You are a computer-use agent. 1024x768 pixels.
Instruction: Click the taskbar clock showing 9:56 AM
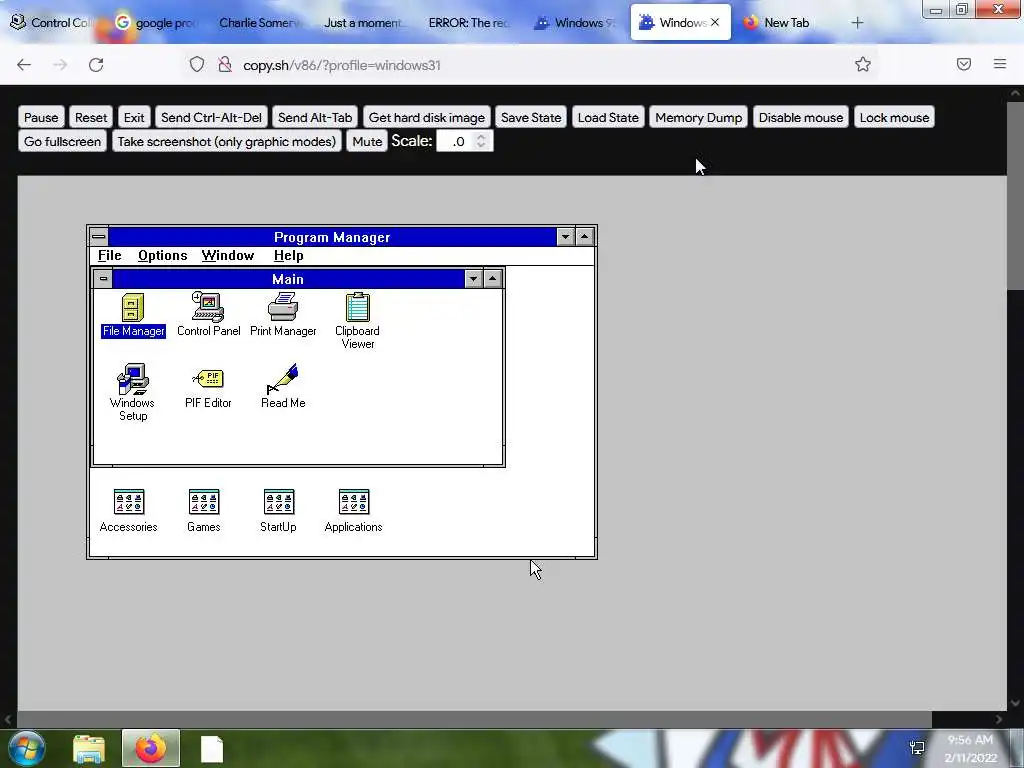[x=970, y=748]
